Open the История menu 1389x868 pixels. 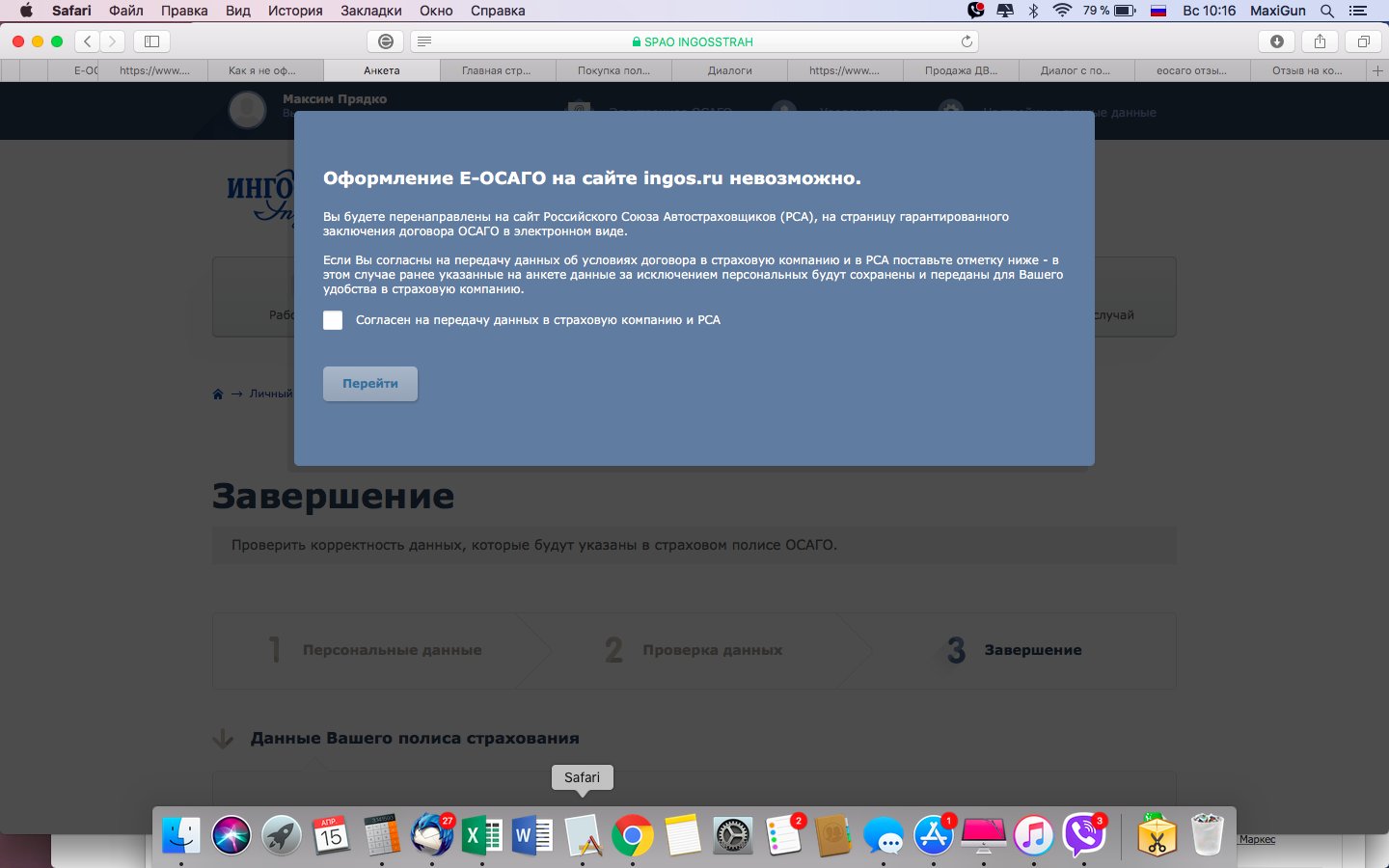tap(295, 11)
